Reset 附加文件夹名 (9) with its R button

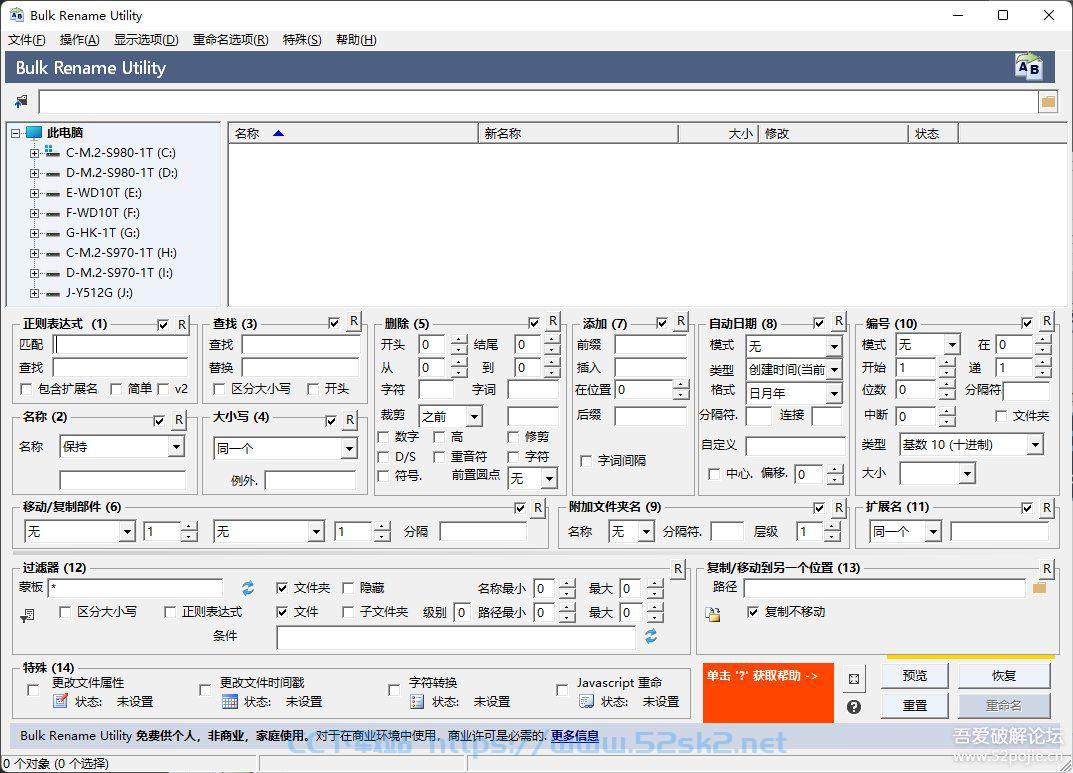[x=838, y=508]
